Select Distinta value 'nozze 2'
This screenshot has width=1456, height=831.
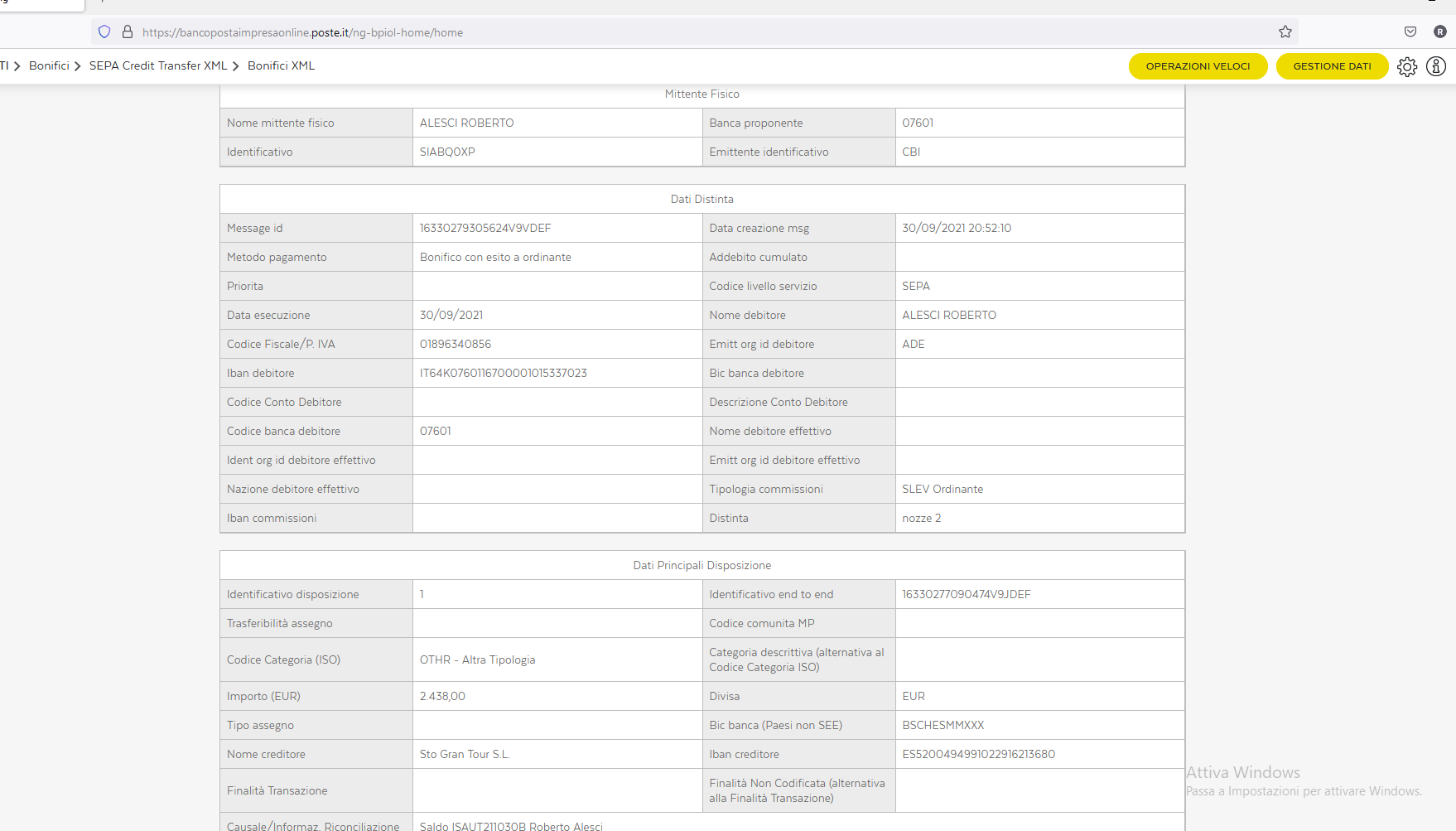922,519
